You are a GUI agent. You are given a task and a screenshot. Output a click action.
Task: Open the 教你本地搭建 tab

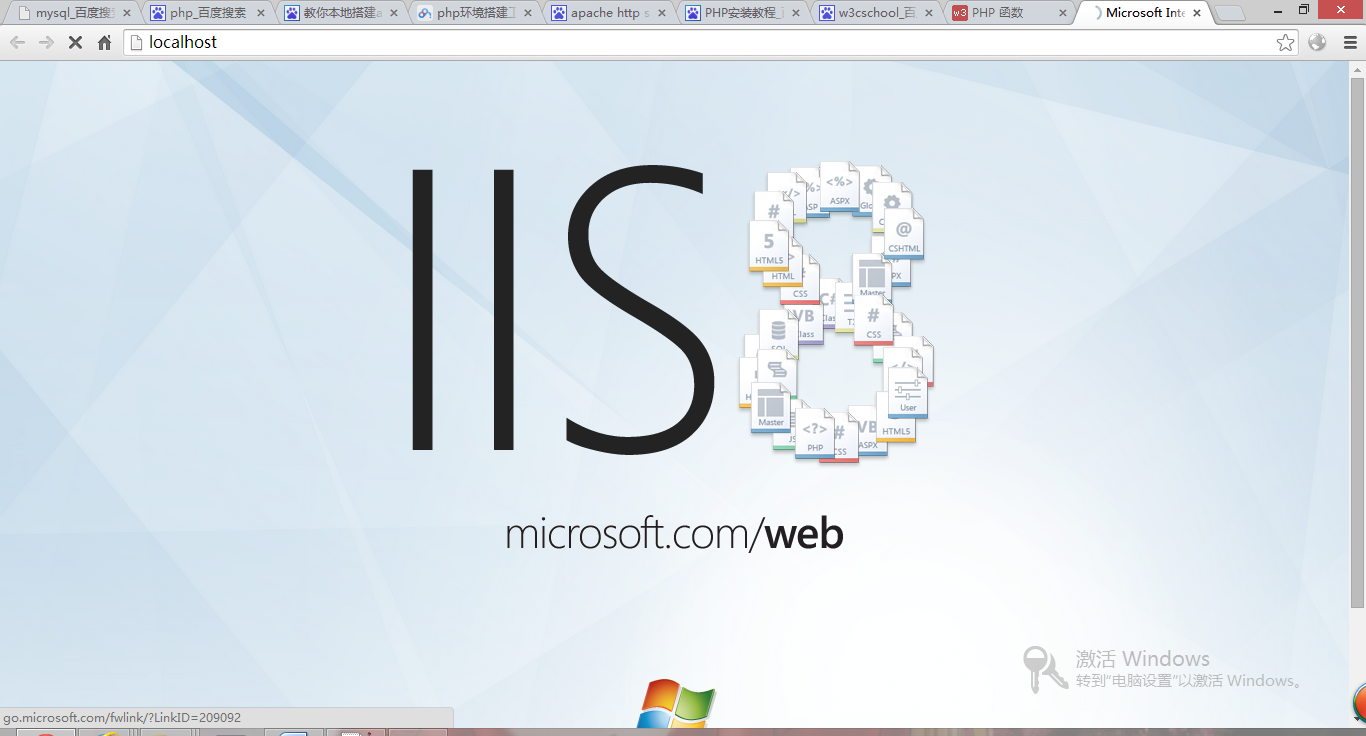pos(341,13)
